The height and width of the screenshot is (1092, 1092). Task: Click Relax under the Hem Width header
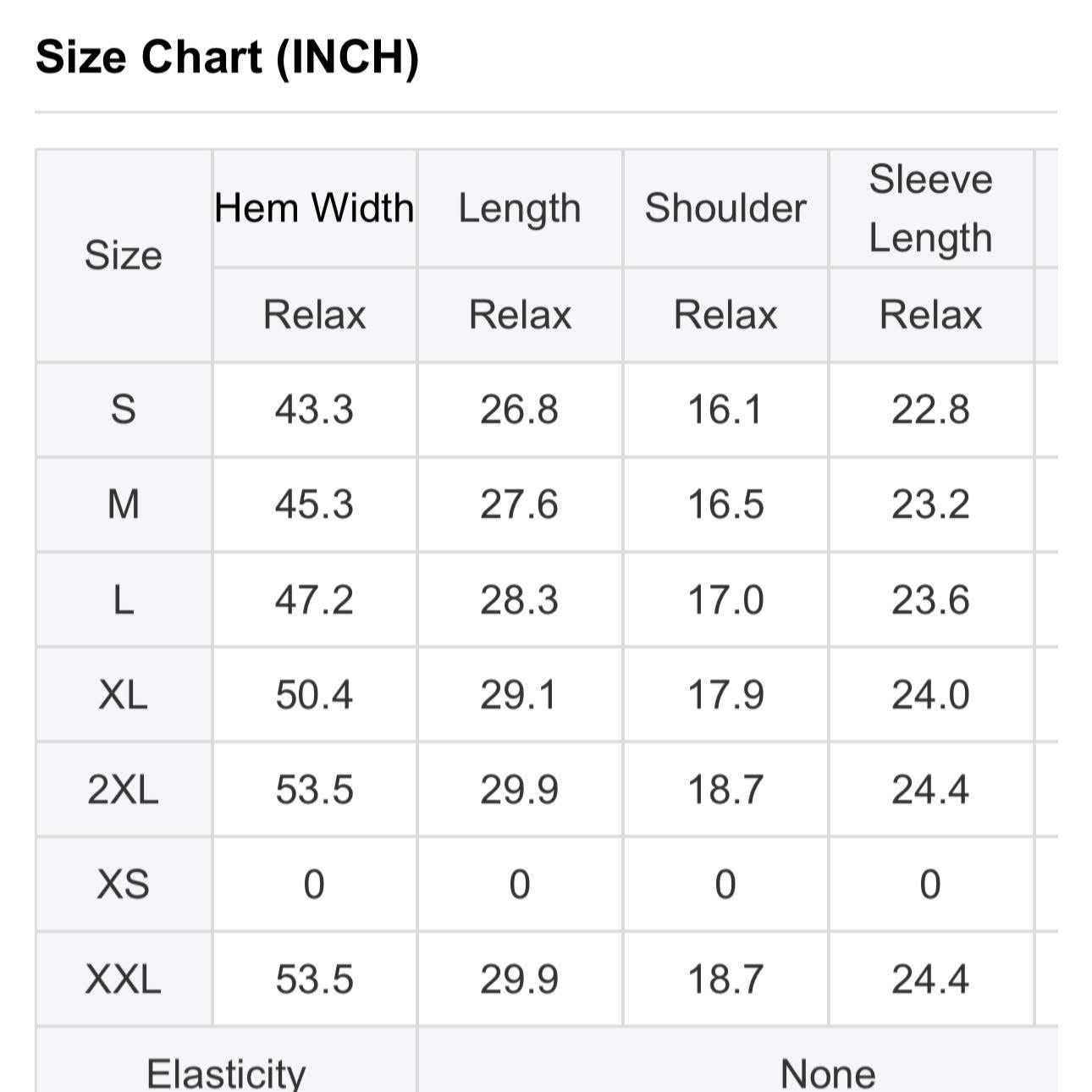(314, 315)
